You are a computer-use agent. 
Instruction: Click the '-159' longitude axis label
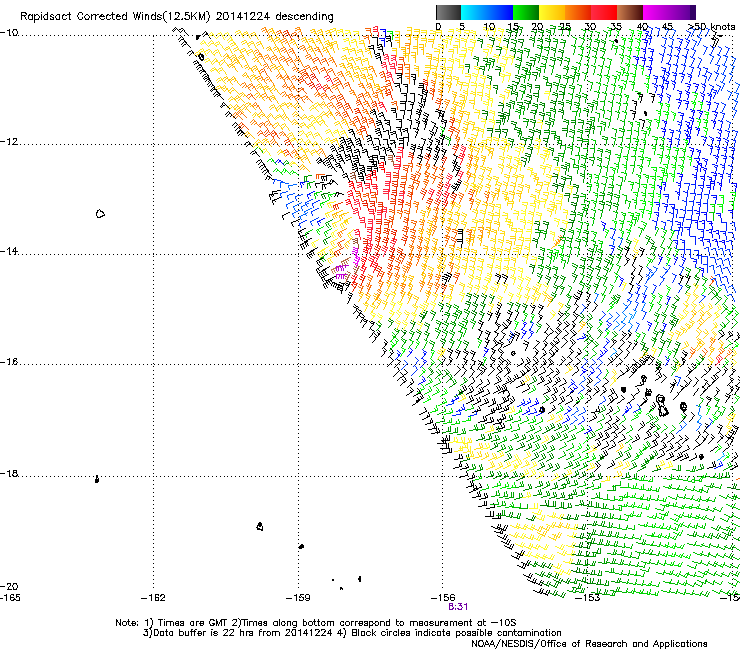(x=298, y=598)
